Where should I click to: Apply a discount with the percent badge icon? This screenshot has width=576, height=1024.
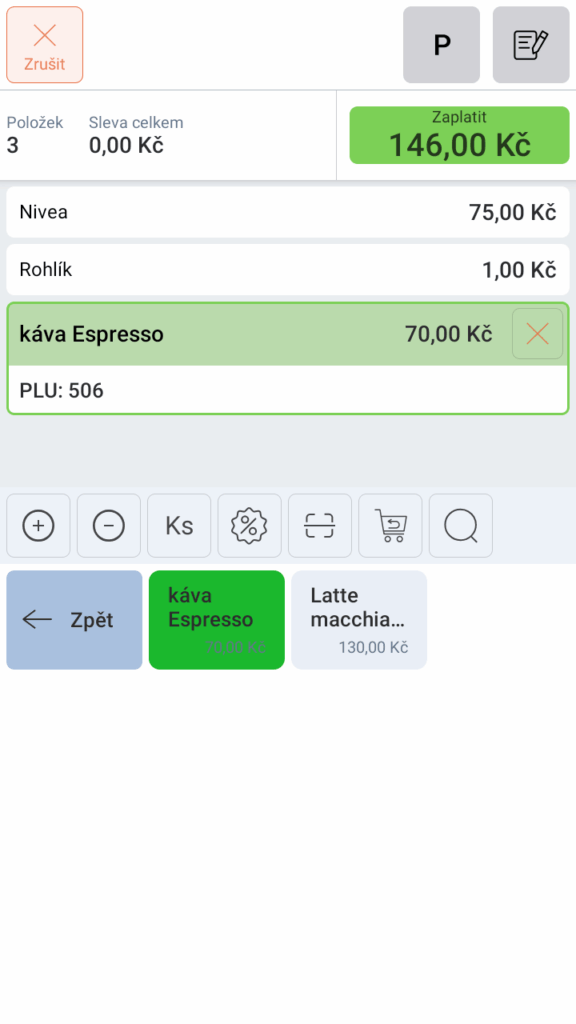coord(249,526)
